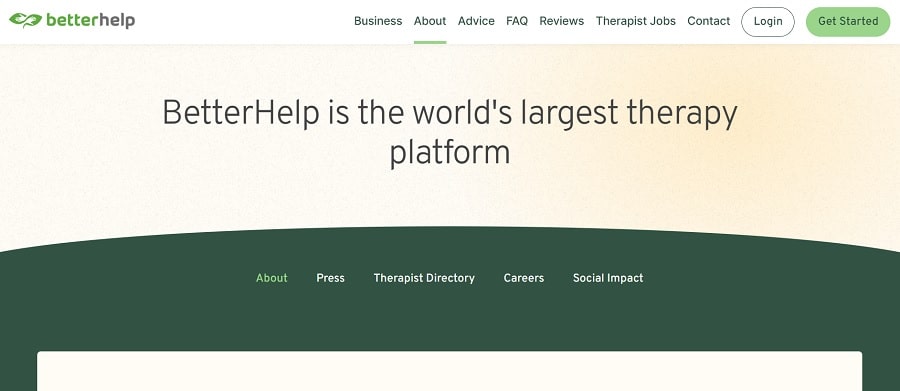
Task: Click the BetterHelp logo
Action: pos(72,21)
